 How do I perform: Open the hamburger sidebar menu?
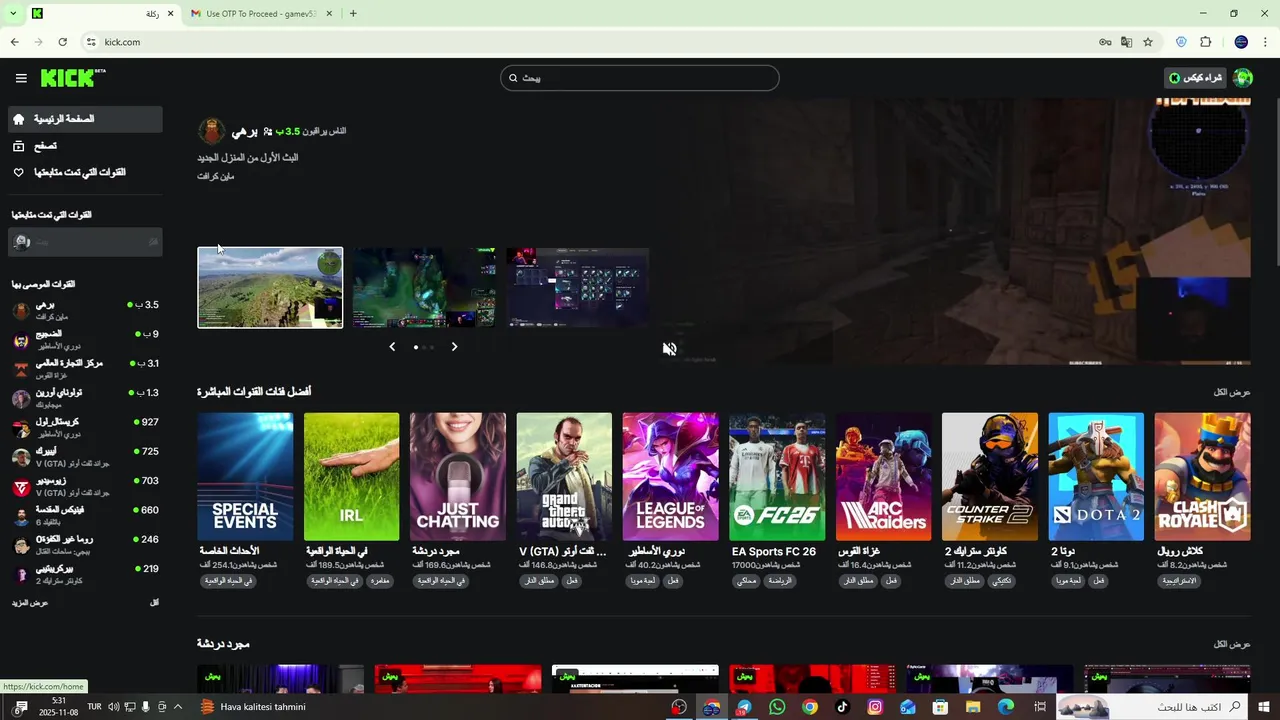(x=21, y=78)
